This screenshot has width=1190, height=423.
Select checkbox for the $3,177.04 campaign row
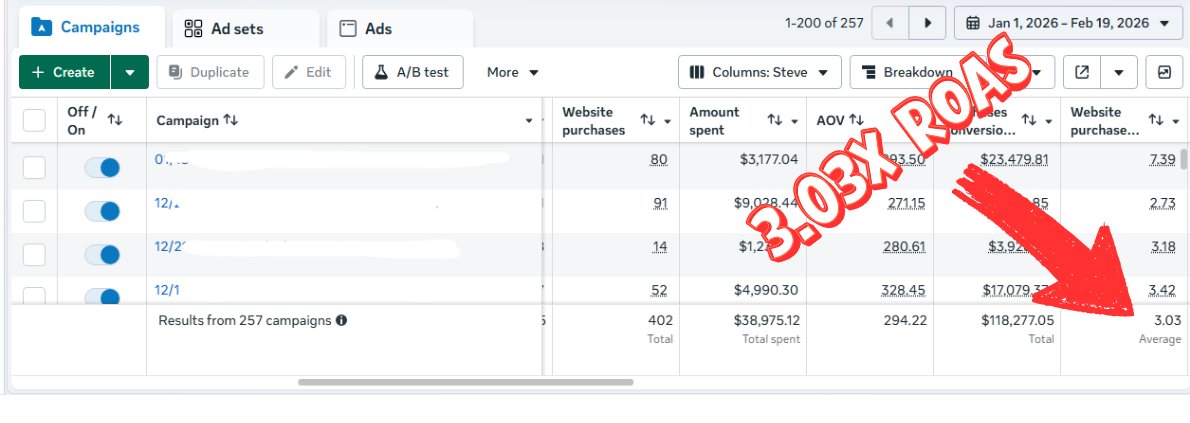tap(34, 167)
